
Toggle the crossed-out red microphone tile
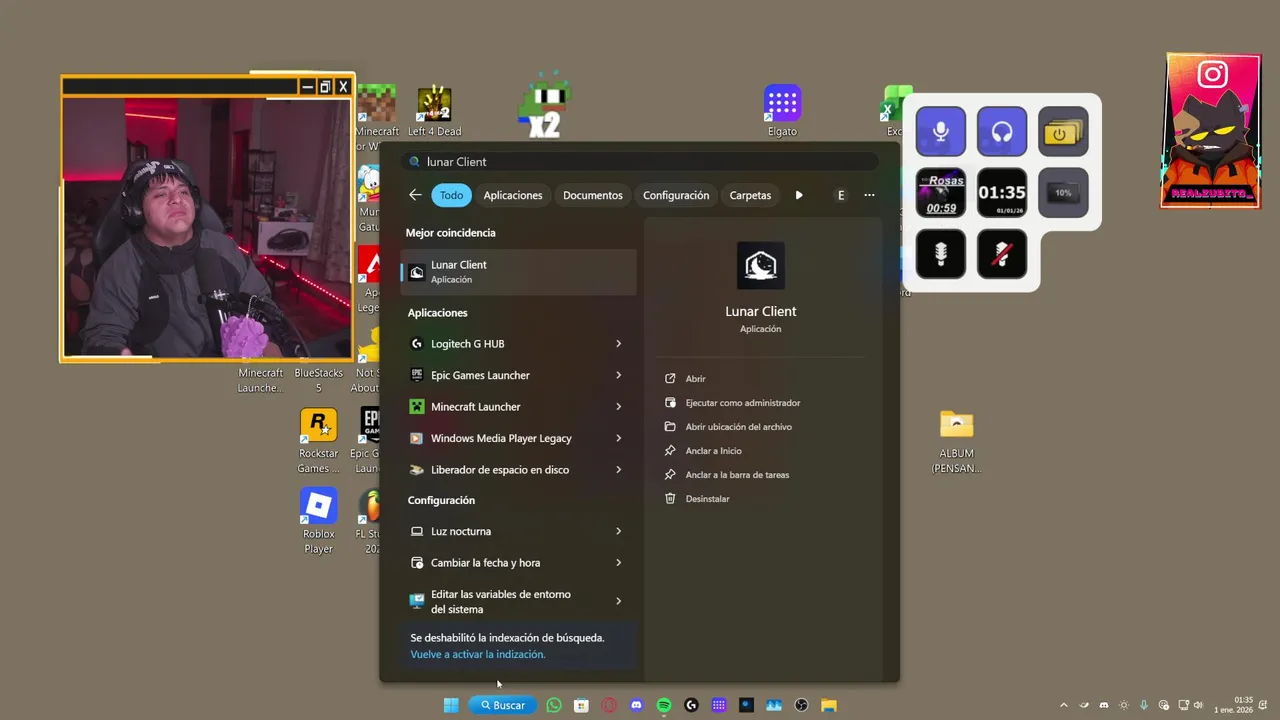[1002, 254]
